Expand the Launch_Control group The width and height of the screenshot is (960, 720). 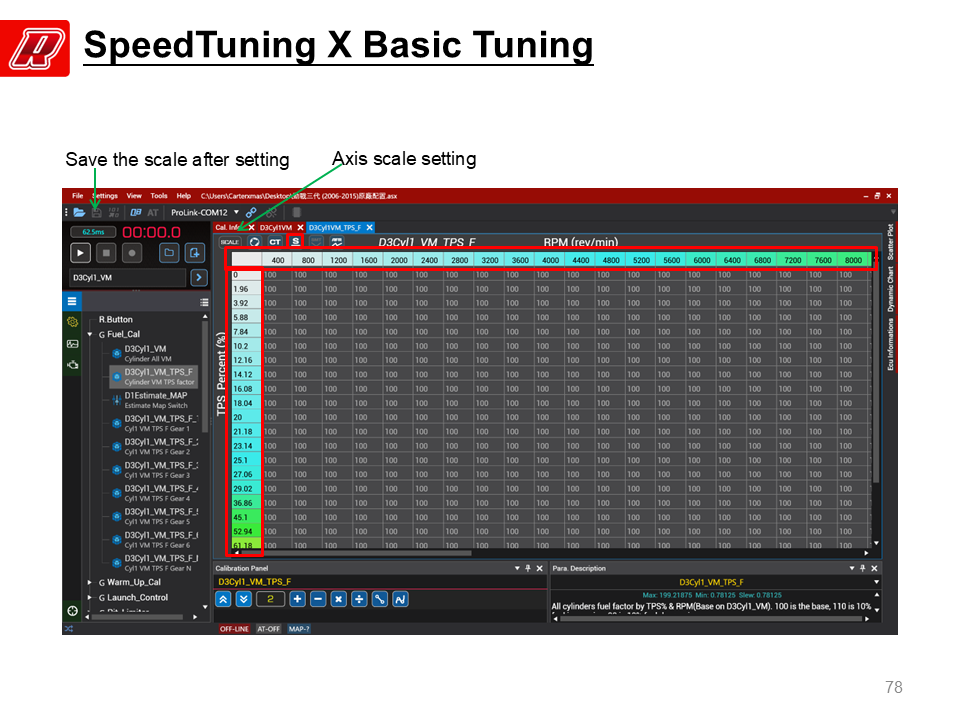90,598
